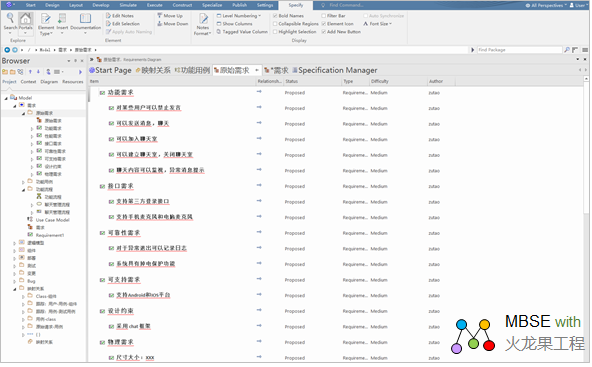This screenshot has height=367, width=592.
Task: Open the Search tool in Explore group
Action: click(x=10, y=22)
